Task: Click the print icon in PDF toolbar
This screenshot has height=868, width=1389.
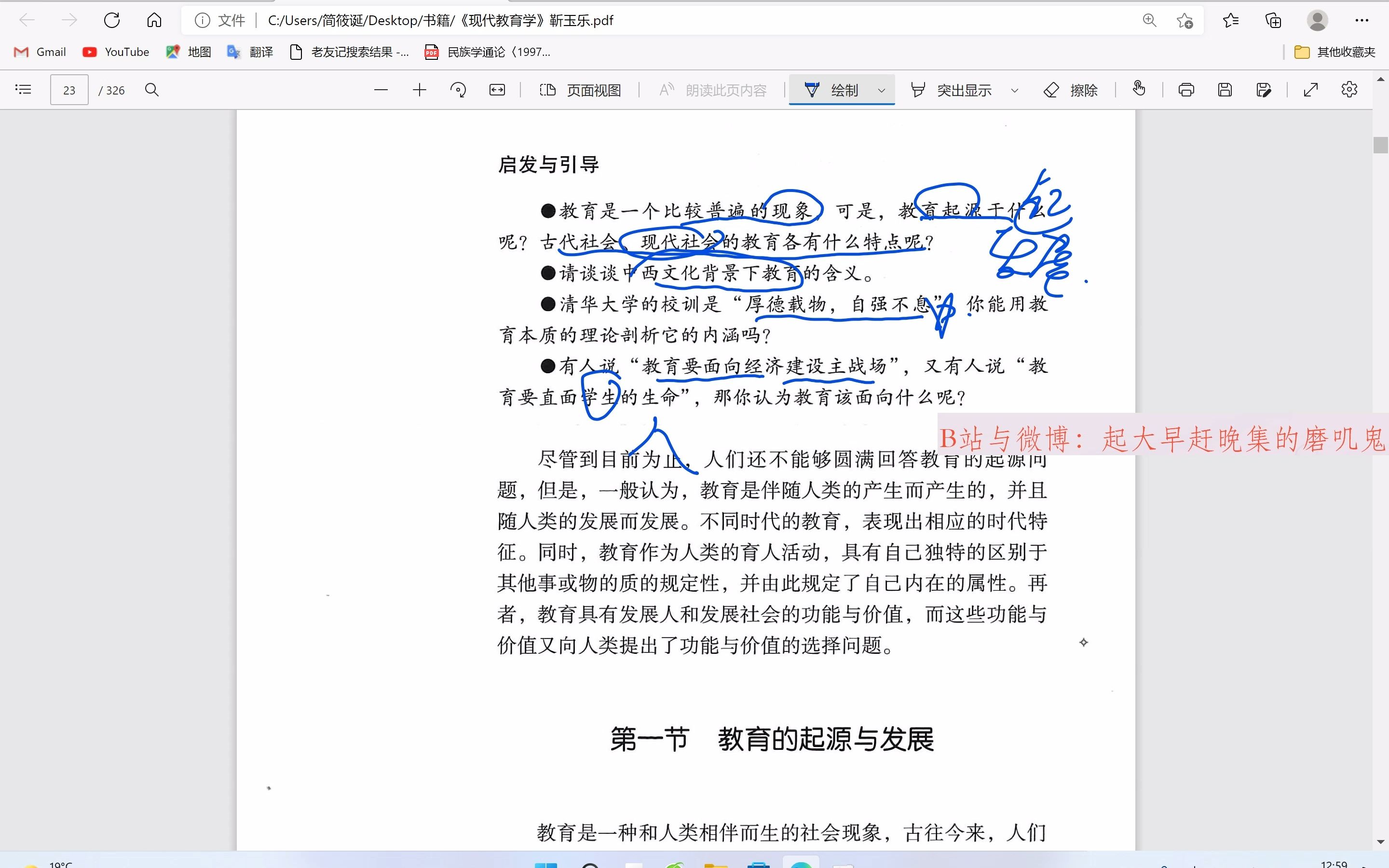Action: pos(1186,89)
